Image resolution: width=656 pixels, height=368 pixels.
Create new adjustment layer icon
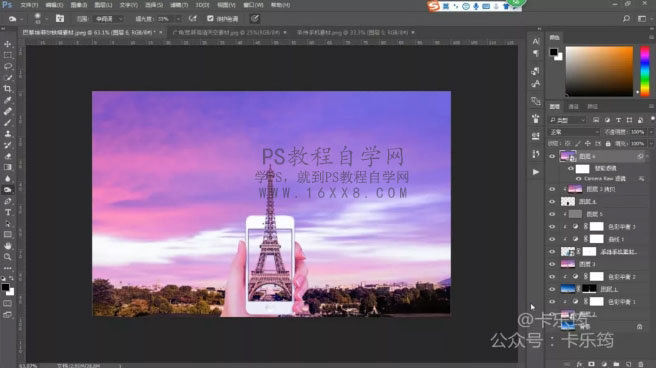604,364
